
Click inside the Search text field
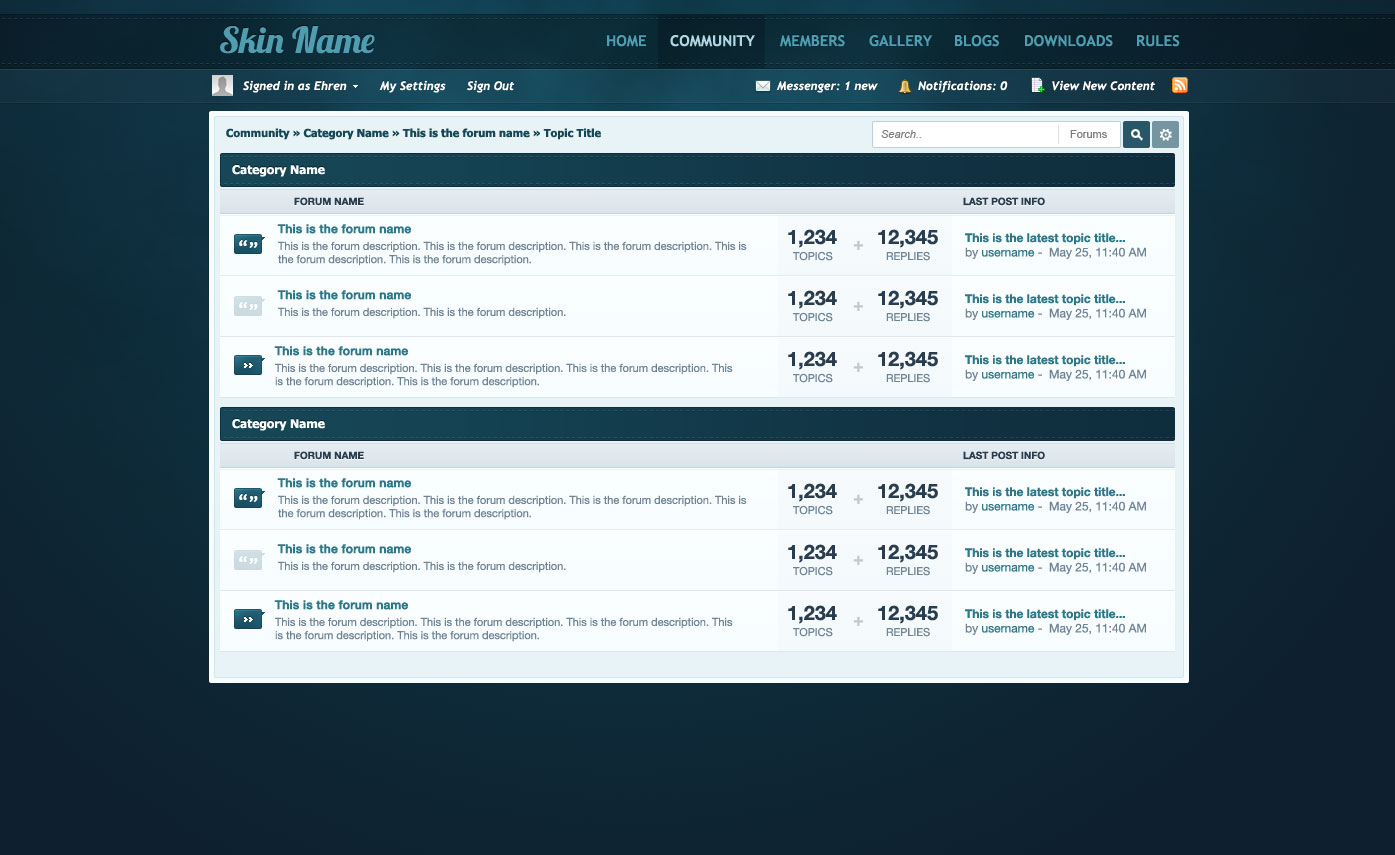click(964, 135)
